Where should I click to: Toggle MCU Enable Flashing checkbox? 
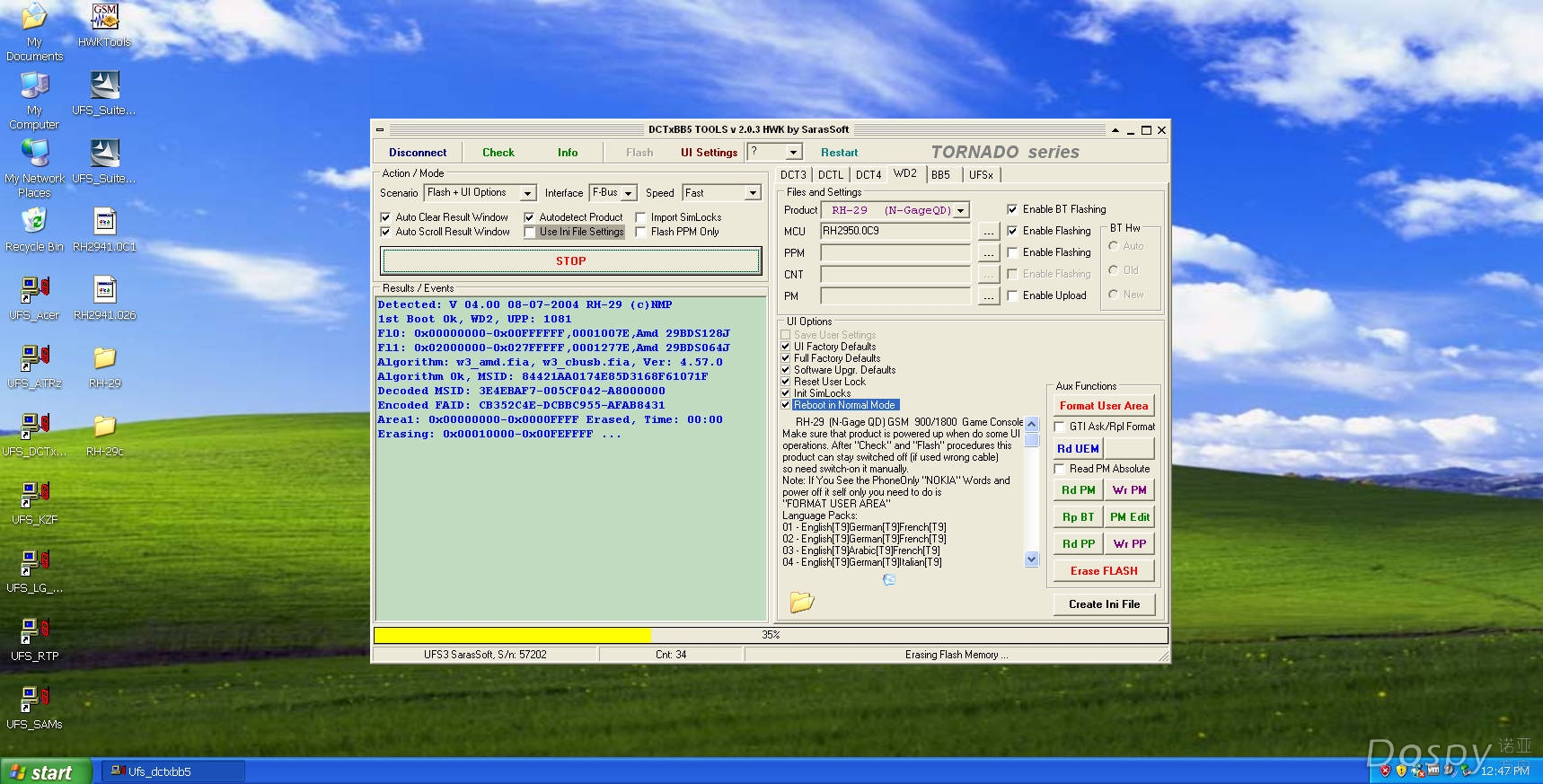click(1012, 231)
